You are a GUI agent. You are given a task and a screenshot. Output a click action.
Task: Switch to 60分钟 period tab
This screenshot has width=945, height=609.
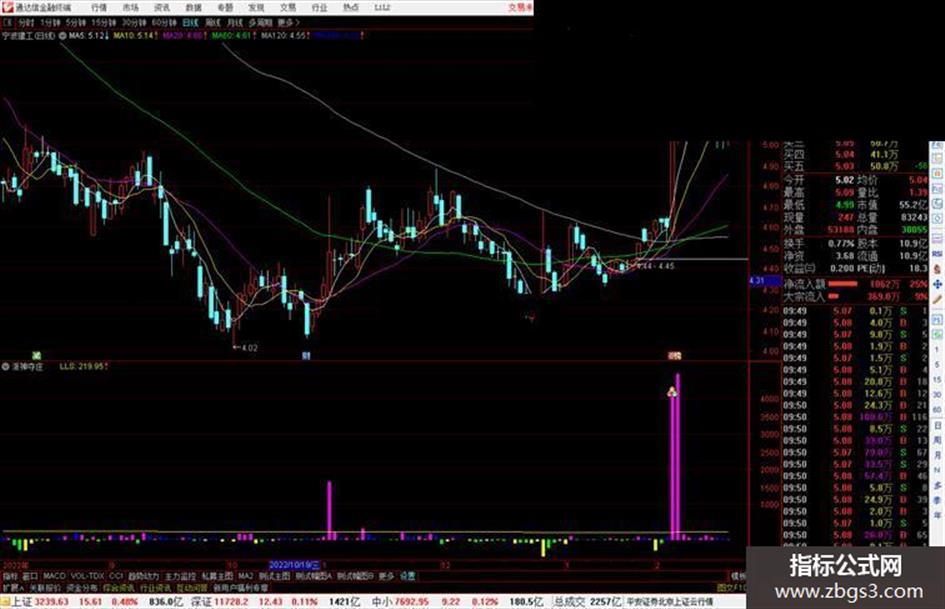point(164,23)
